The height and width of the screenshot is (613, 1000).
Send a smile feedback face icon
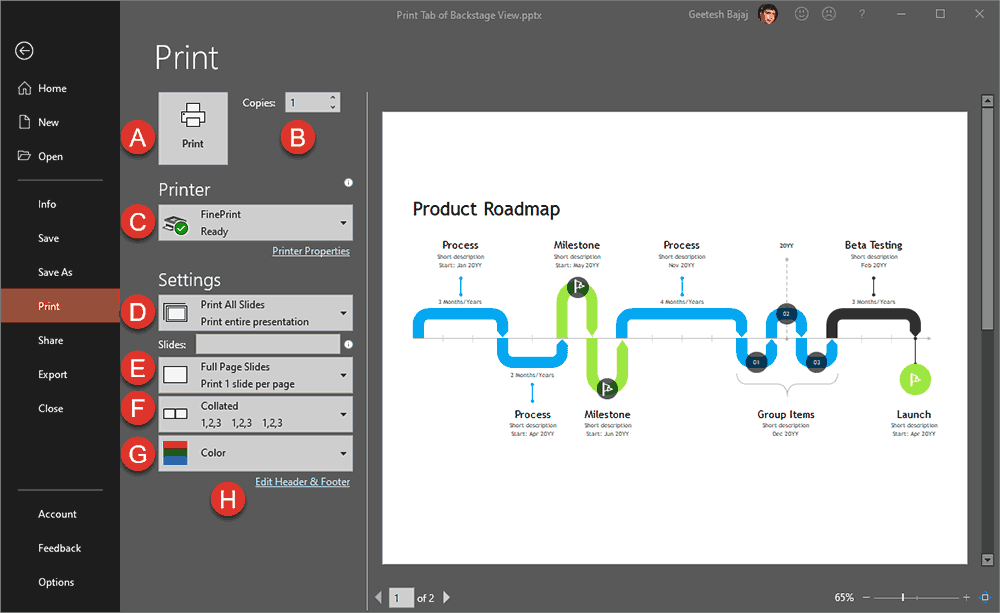[801, 14]
